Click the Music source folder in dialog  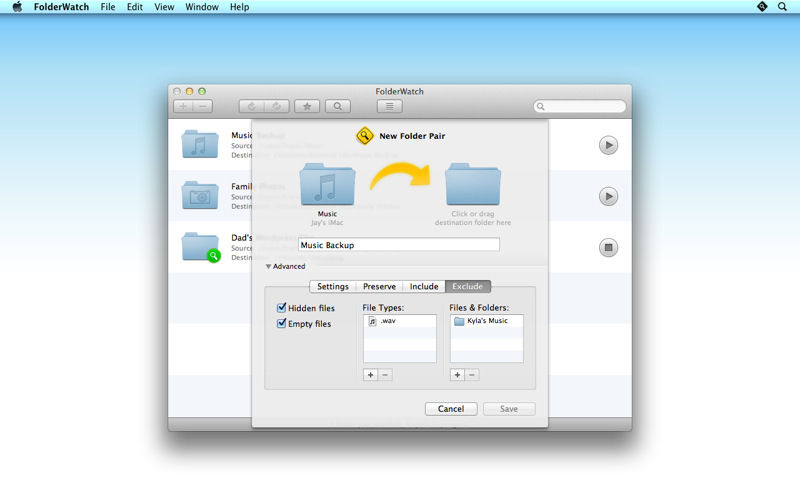(x=327, y=184)
